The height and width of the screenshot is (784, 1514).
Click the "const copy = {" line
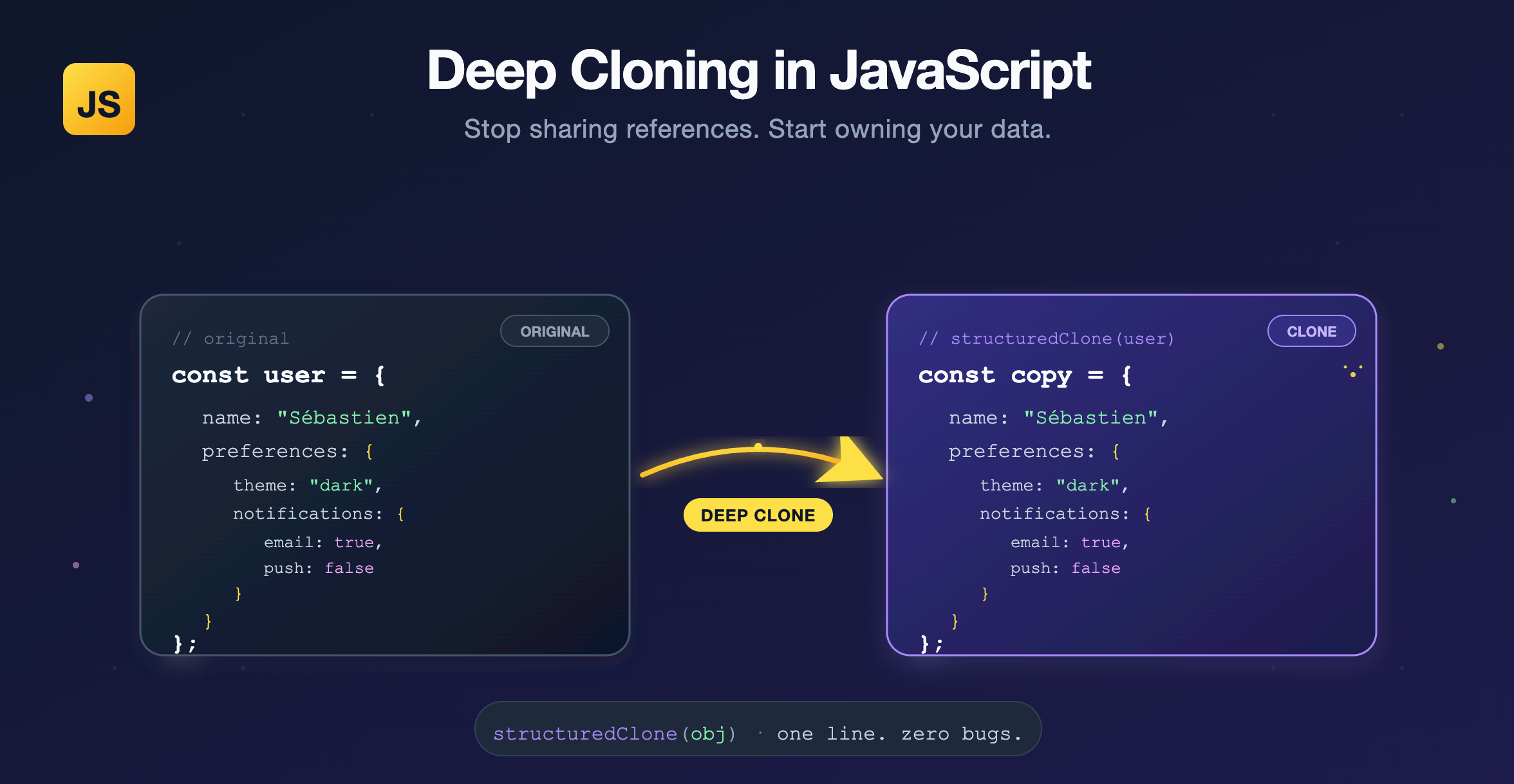(x=1025, y=375)
